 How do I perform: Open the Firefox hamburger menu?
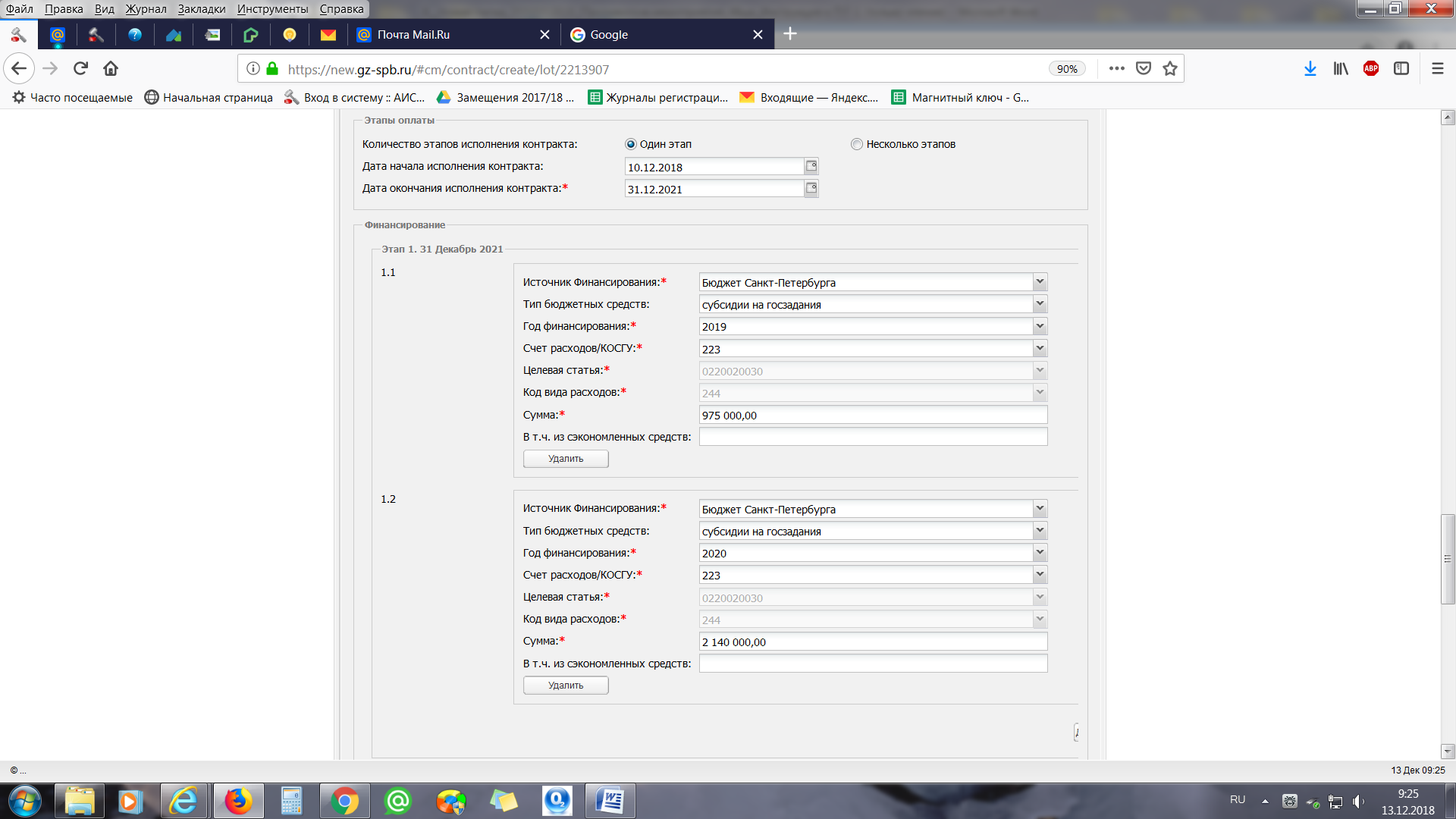(1437, 69)
